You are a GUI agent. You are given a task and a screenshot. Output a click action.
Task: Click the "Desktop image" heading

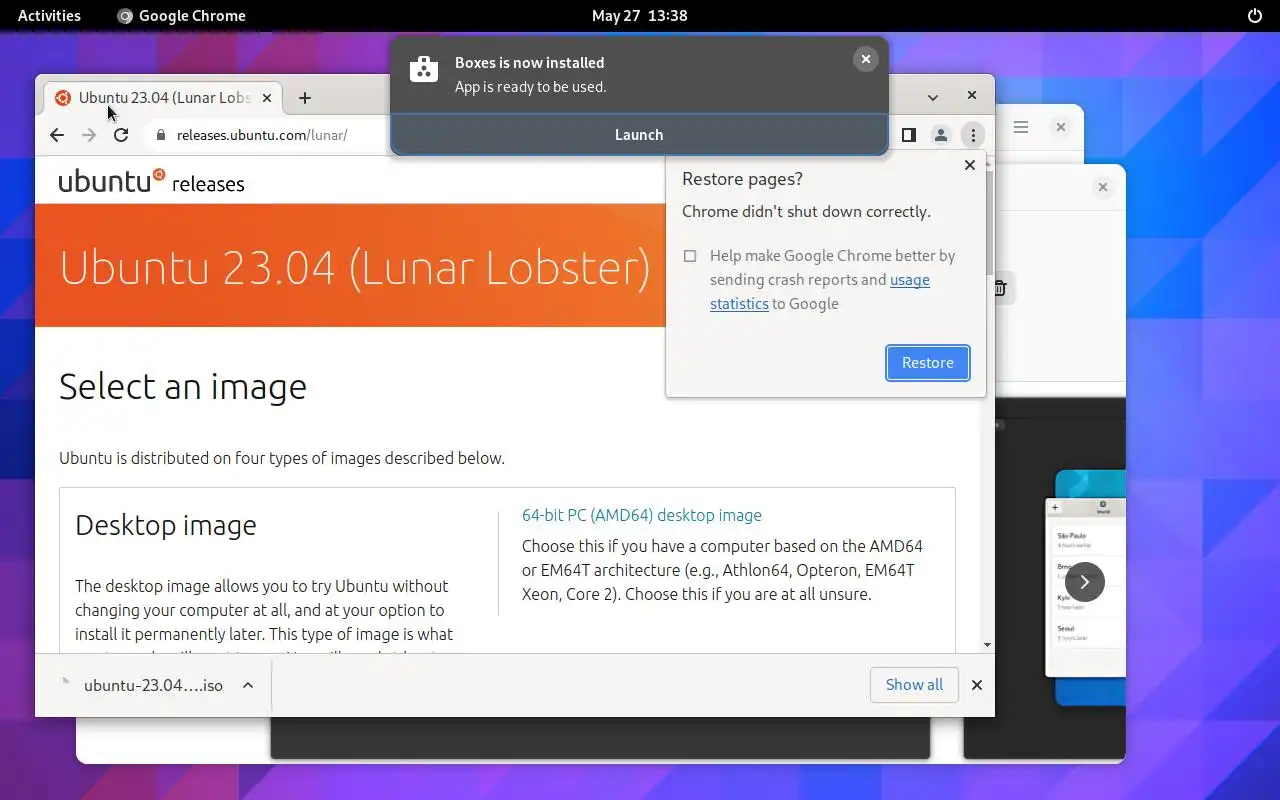(x=166, y=525)
